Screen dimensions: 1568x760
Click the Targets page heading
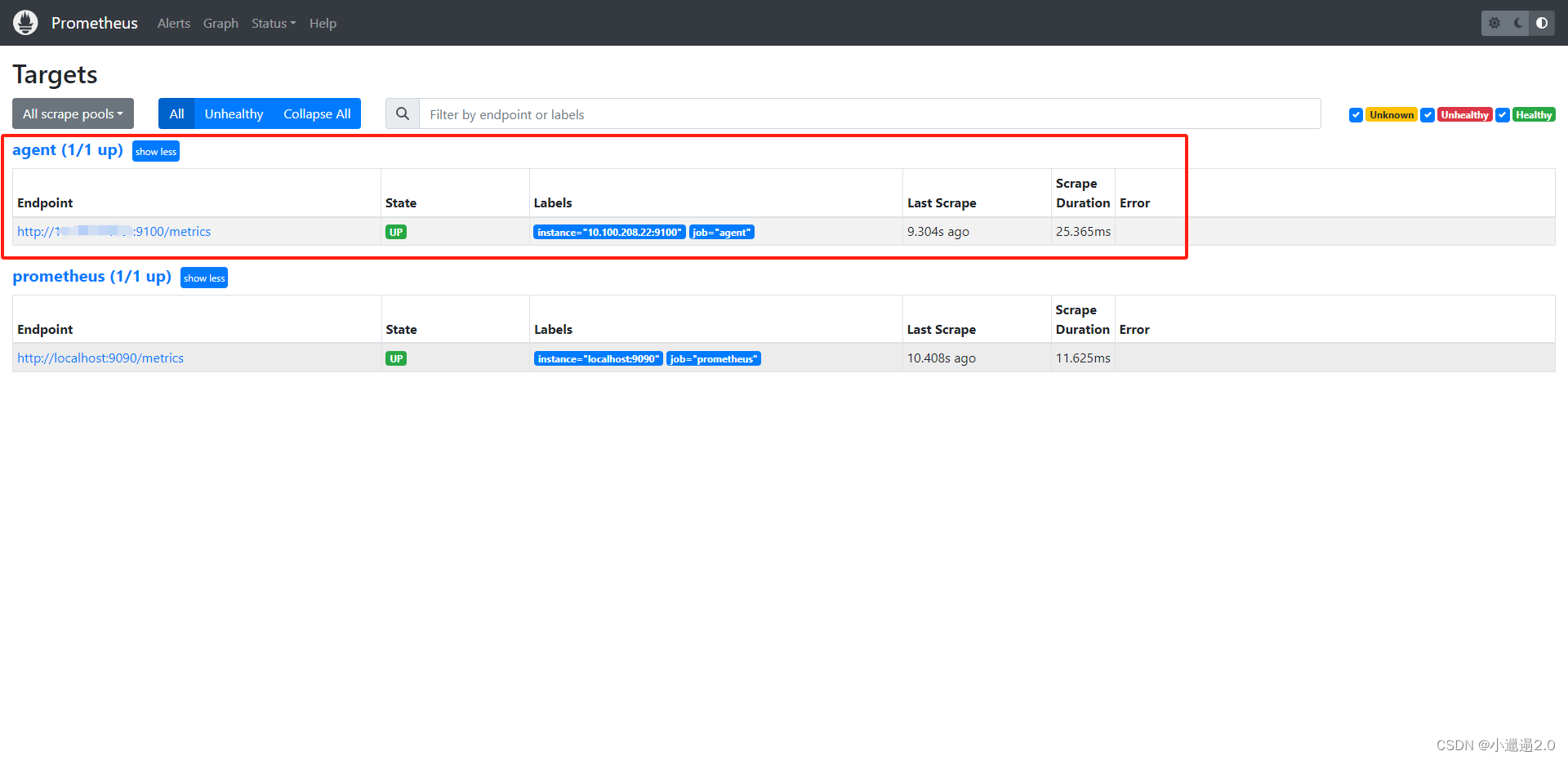pos(55,75)
